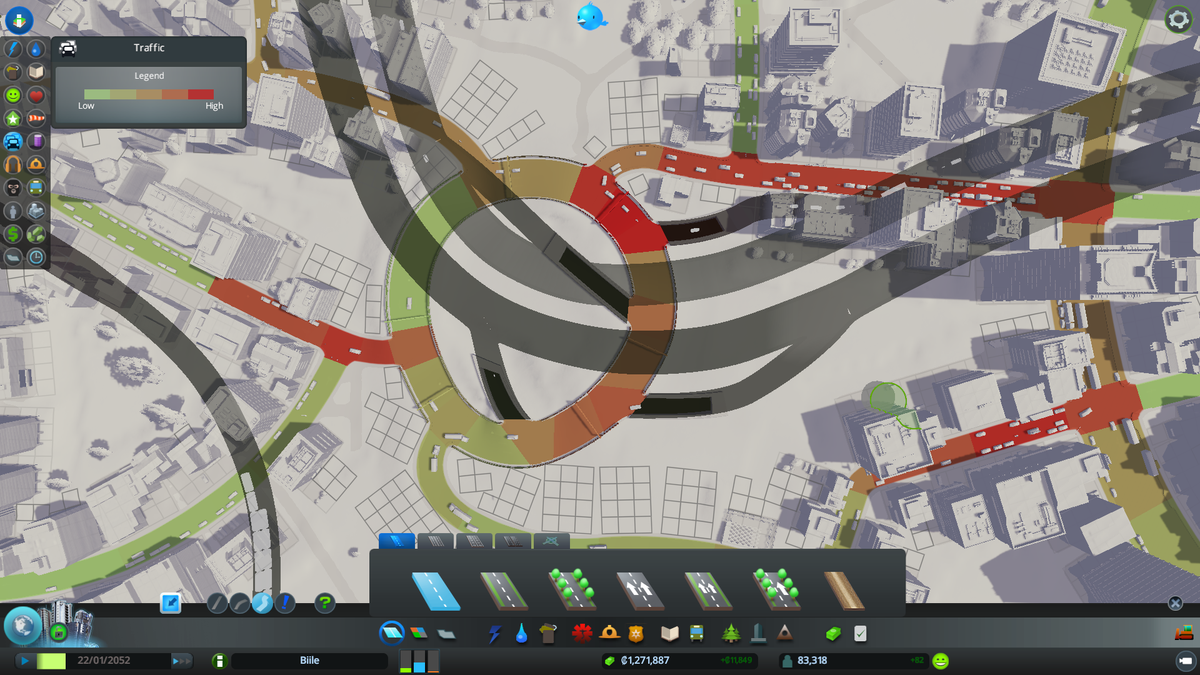Open the Monuments menu
Image resolution: width=1200 pixels, height=675 pixels.
[x=784, y=633]
